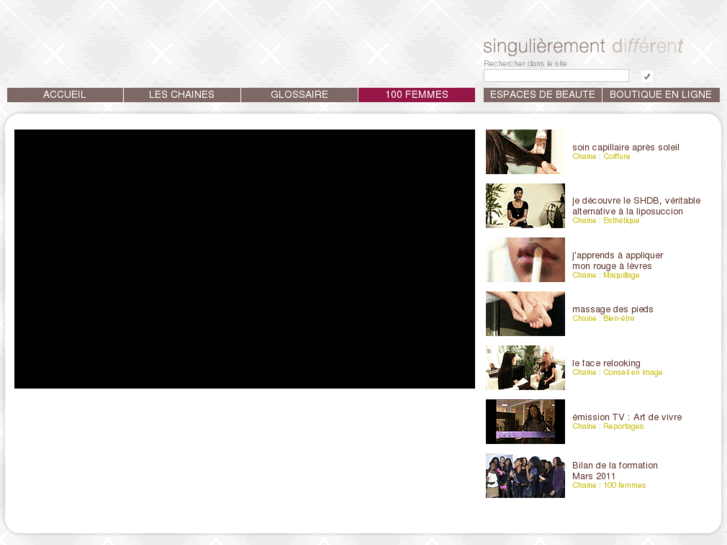Click 'massage des pieds' title
Image resolution: width=727 pixels, height=545 pixels.
coord(612,309)
